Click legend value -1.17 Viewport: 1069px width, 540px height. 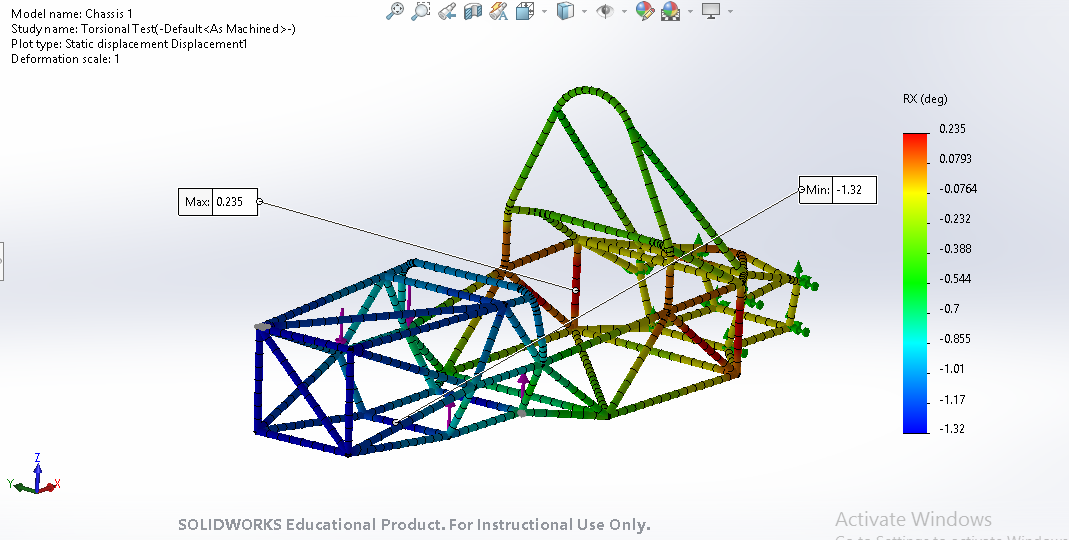pos(952,400)
